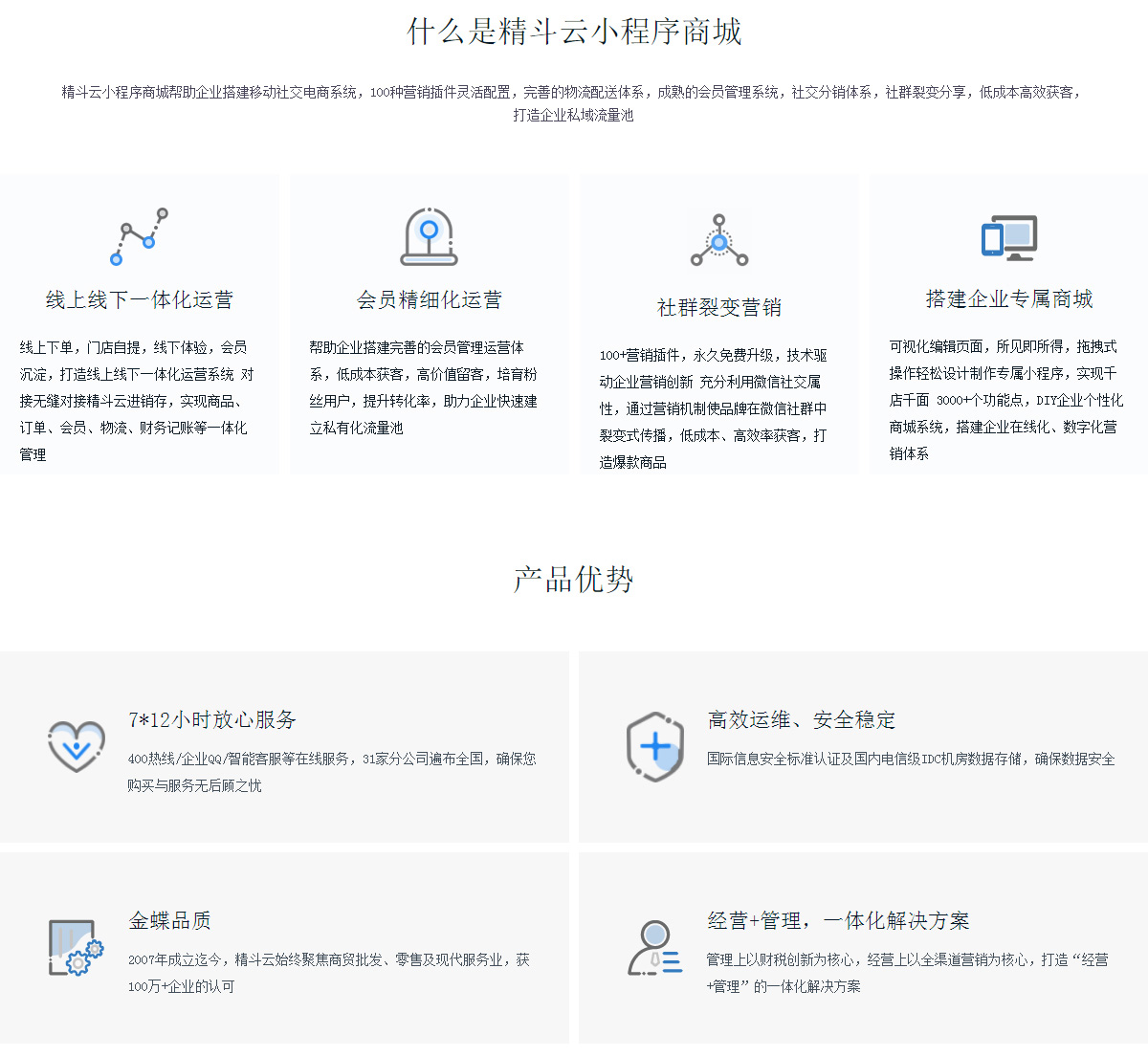Open the 经营+管理，一体化解决方案 title
This screenshot has width=1148, height=1057.
(x=838, y=920)
